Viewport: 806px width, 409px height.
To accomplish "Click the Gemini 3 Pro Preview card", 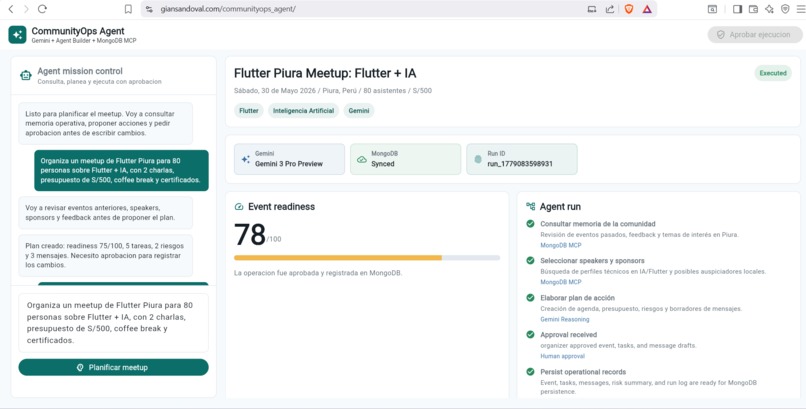I will tap(289, 159).
